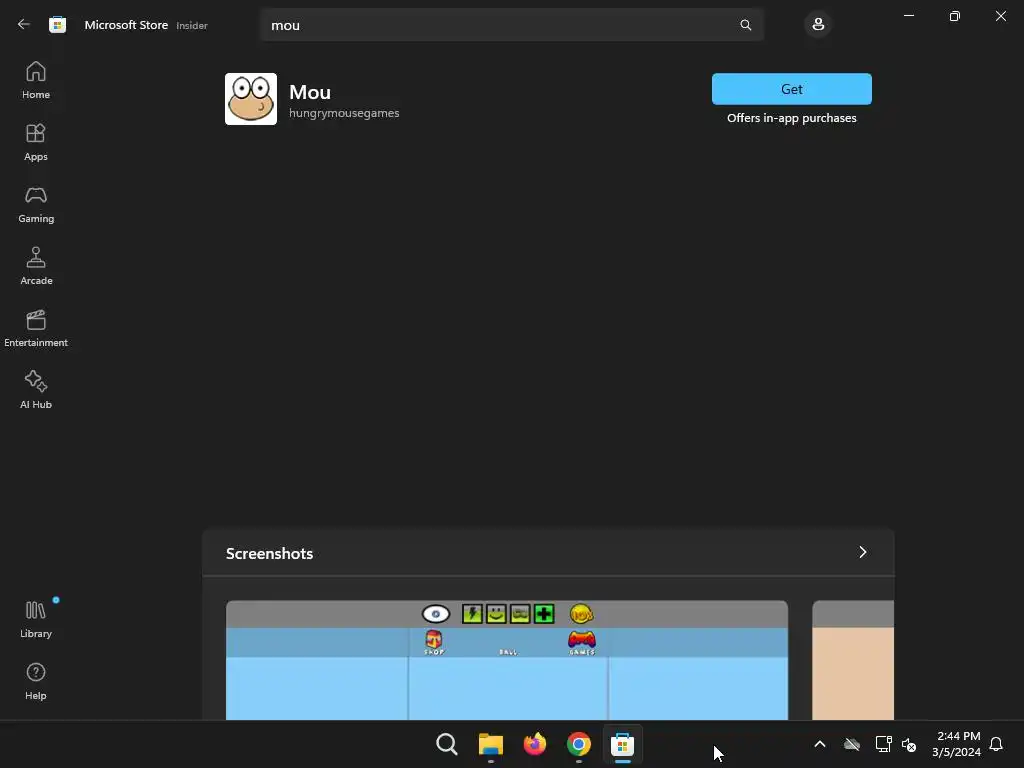The height and width of the screenshot is (768, 1024).
Task: Open the first Mou screenshot
Action: coord(507,660)
